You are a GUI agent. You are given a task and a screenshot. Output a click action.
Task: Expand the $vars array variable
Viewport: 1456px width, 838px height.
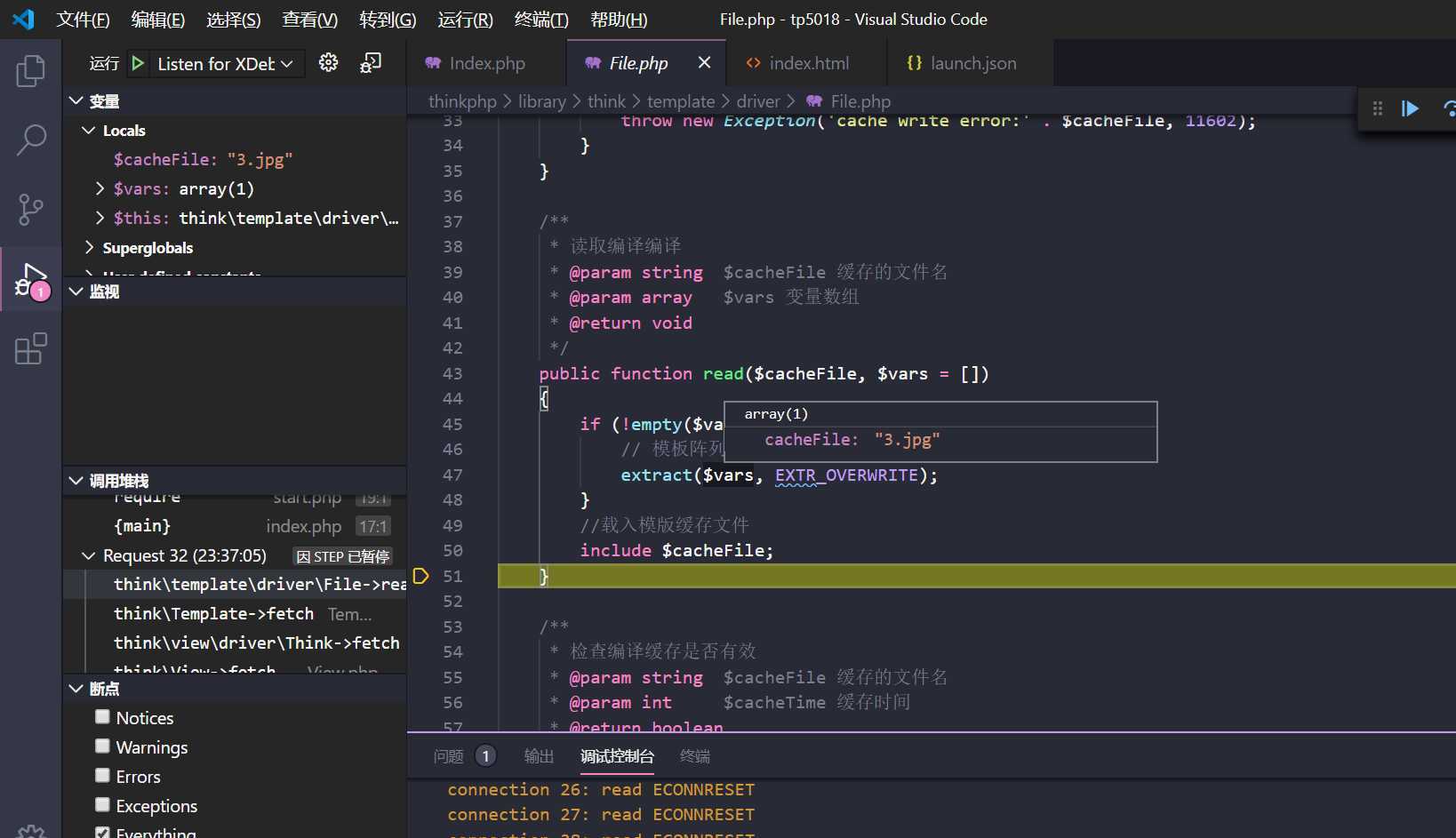coord(100,189)
